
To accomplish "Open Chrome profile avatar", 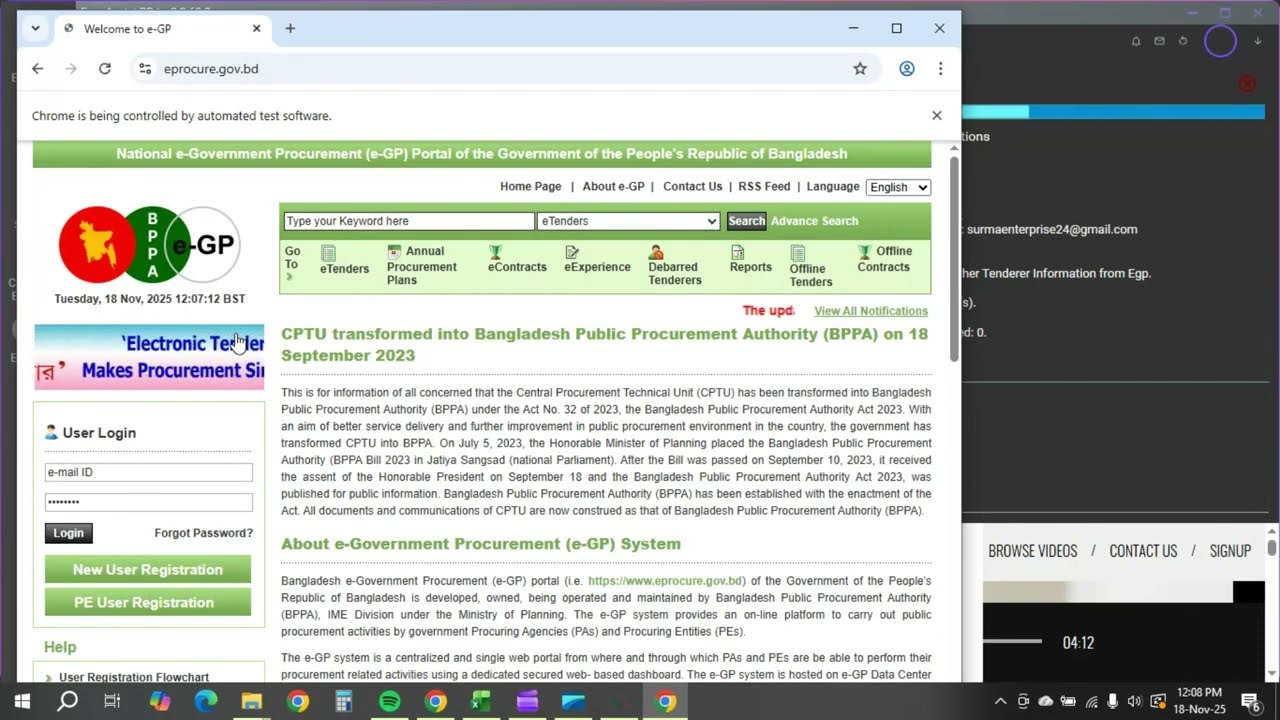I will point(907,68).
